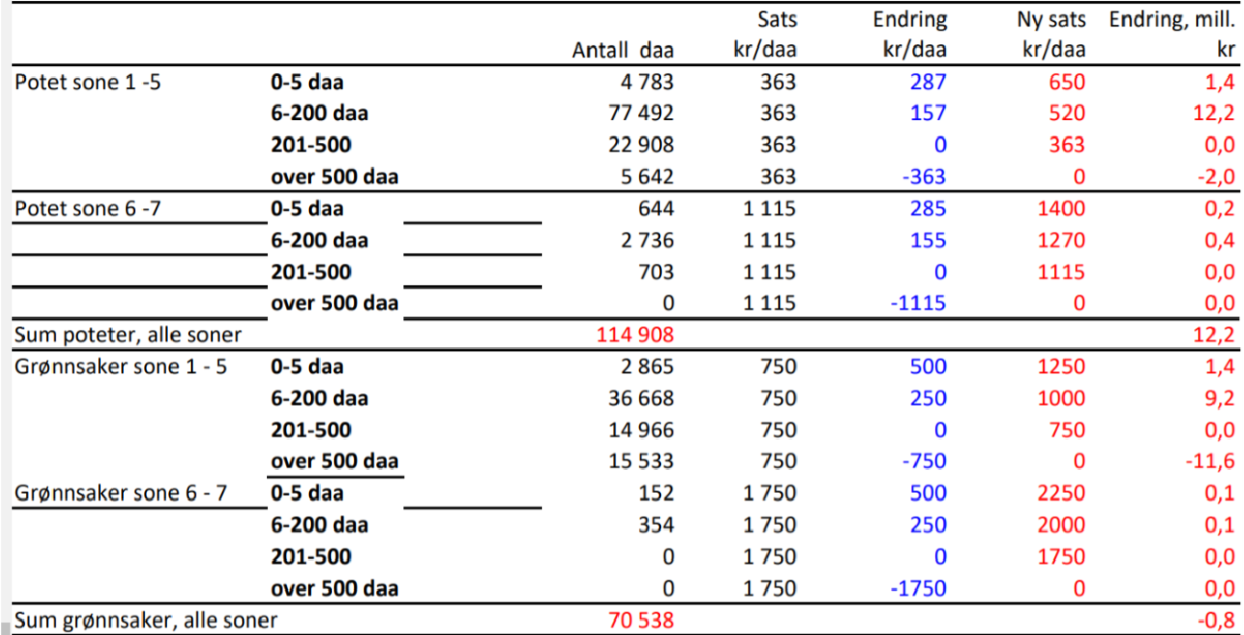This screenshot has height=635, width=1244.
Task: Click the 77 492 daa value
Action: (x=641, y=113)
